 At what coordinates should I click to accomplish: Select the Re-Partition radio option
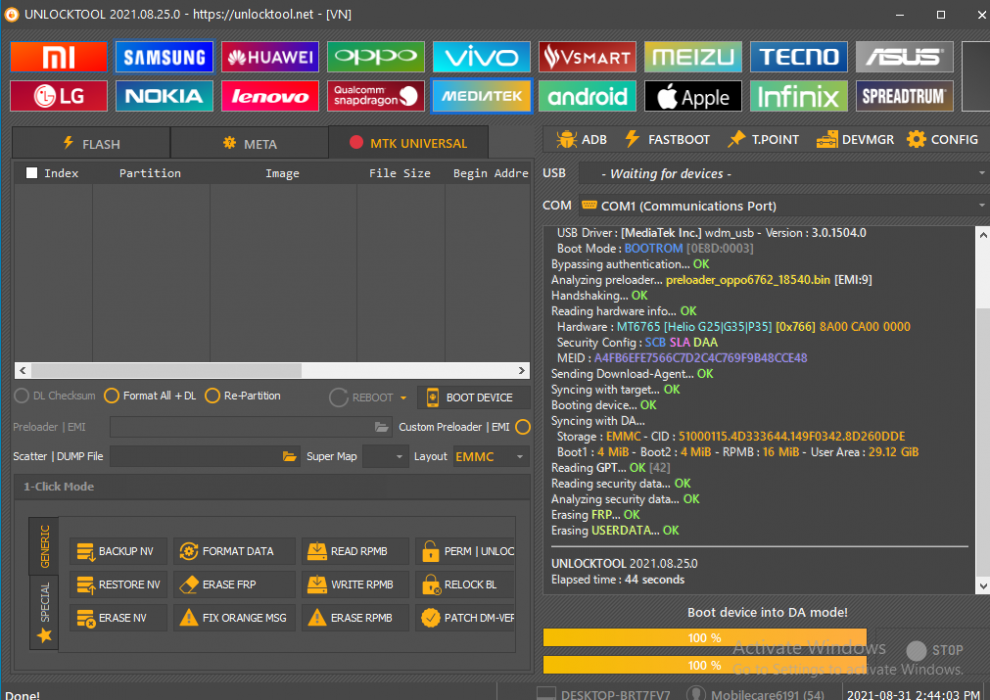point(213,396)
